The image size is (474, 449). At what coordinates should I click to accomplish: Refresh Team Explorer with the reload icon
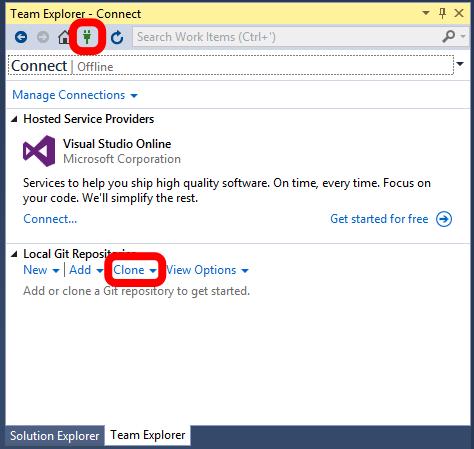pyautogui.click(x=117, y=37)
